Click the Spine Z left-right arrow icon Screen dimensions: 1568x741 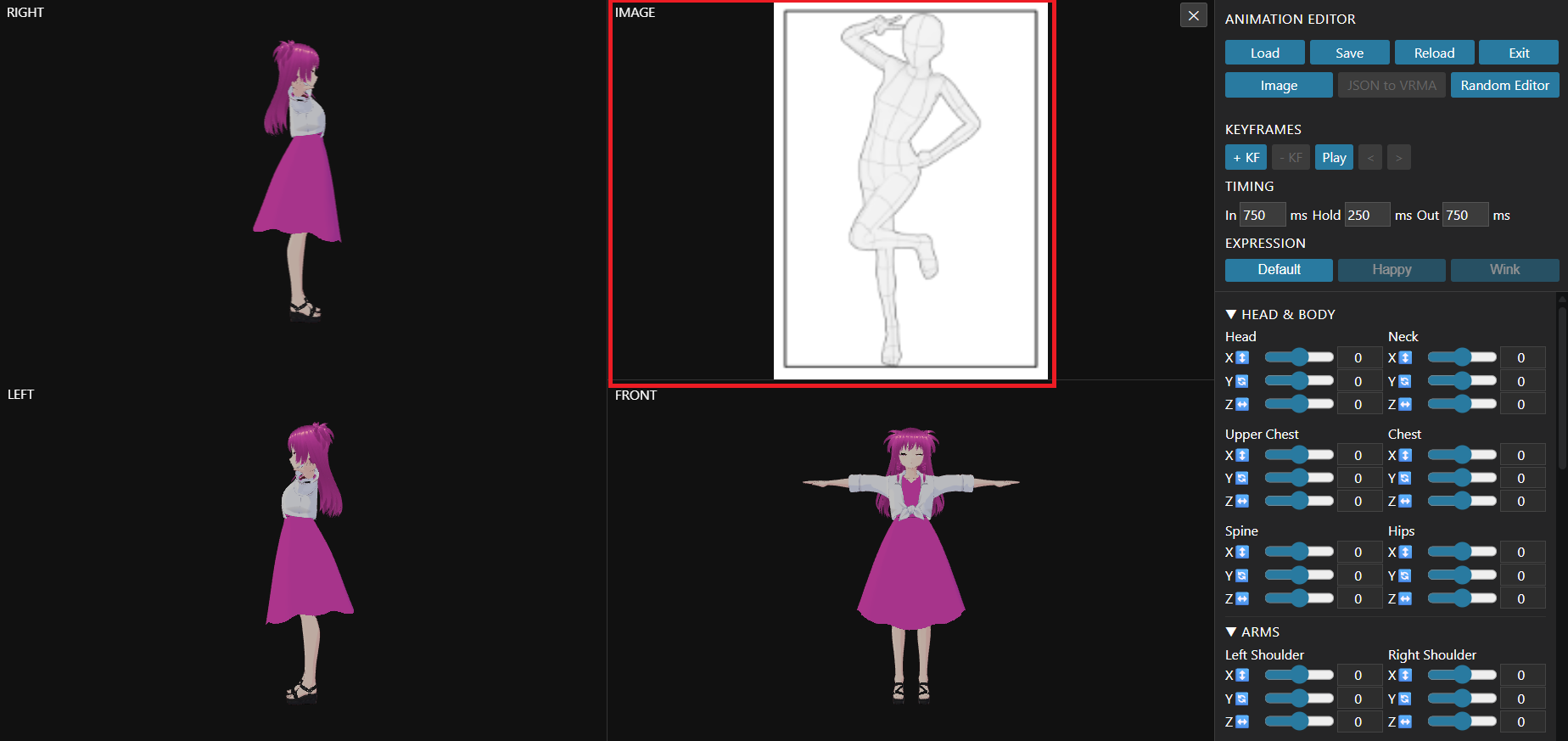[x=1242, y=598]
